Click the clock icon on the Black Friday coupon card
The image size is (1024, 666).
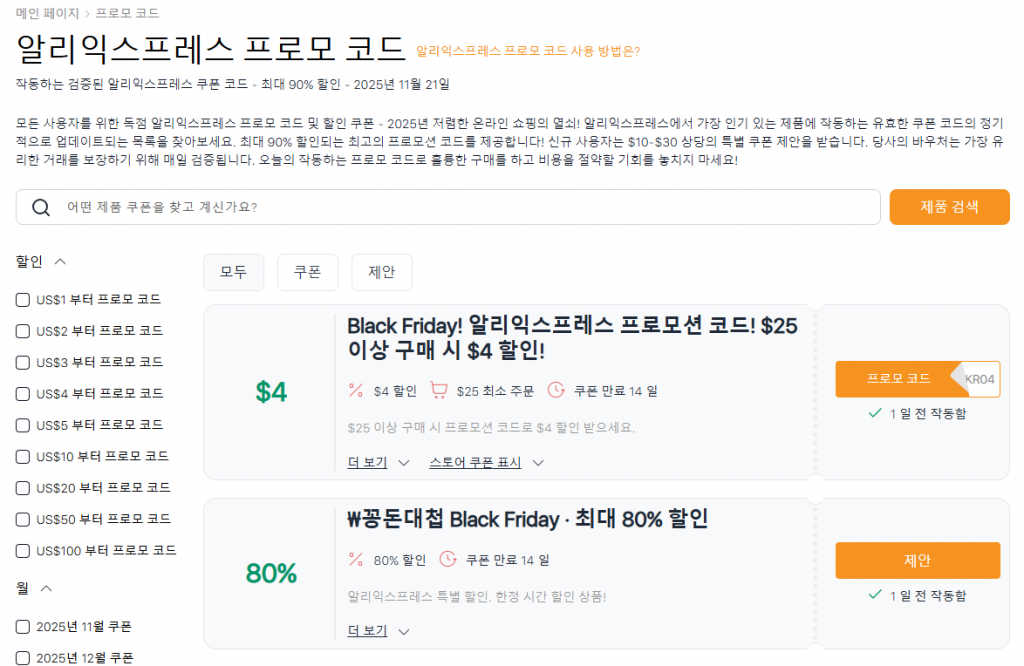(x=557, y=390)
